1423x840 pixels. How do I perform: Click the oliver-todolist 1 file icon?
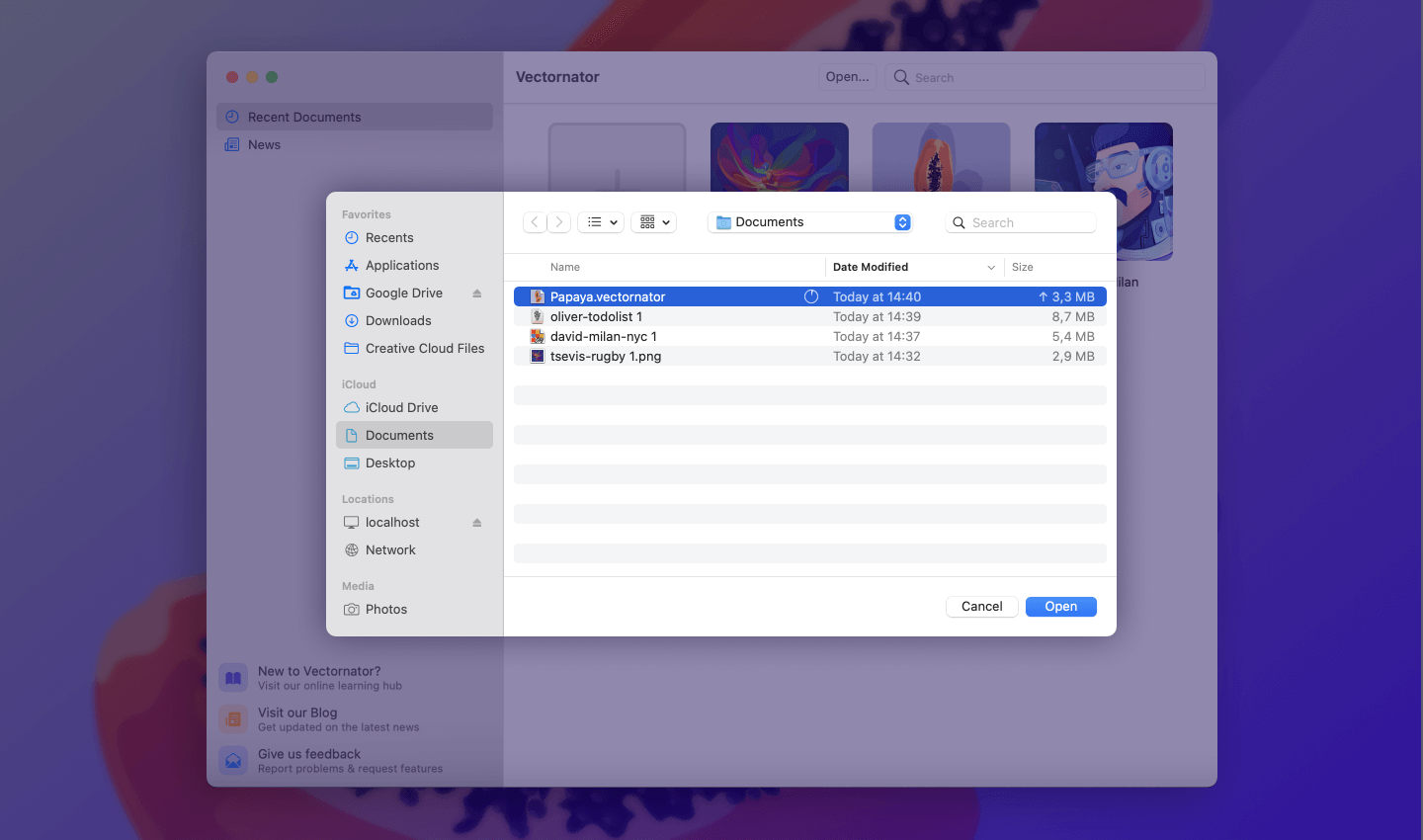538,316
